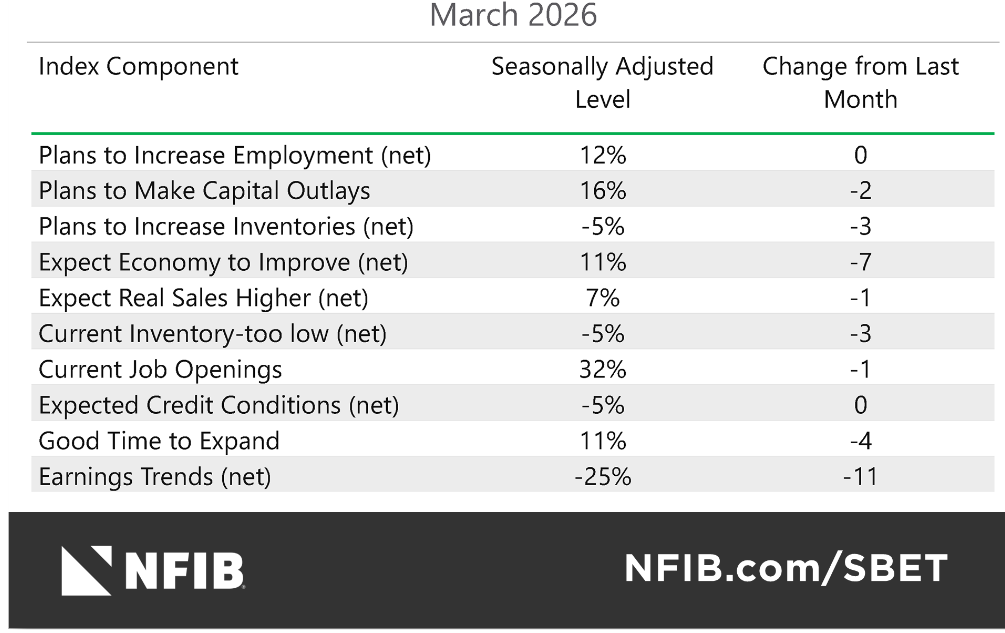This screenshot has width=1005, height=633.
Task: Click the Earnings Trends label
Action: (155, 477)
